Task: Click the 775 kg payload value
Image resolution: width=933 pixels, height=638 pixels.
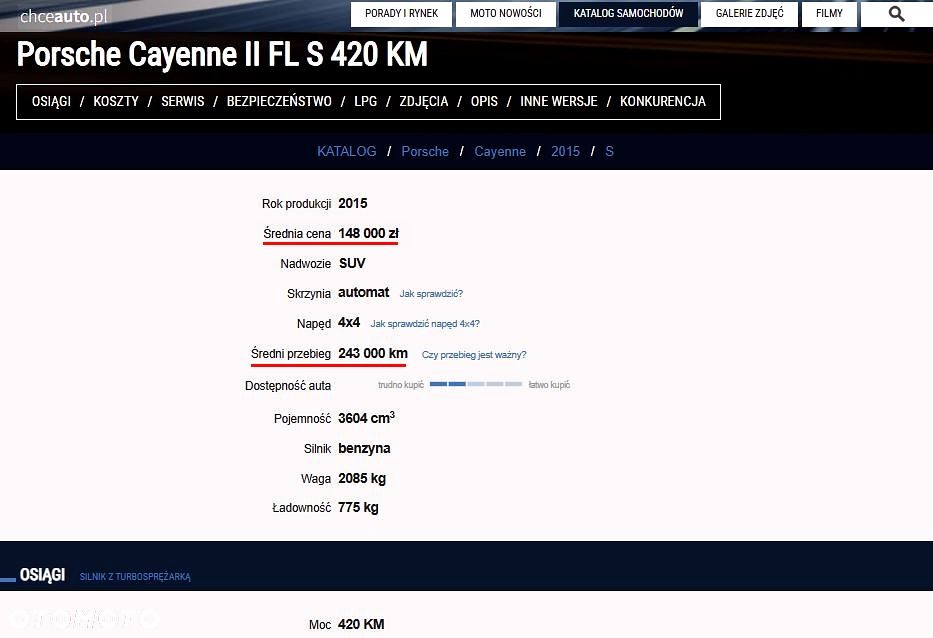Action: point(358,508)
